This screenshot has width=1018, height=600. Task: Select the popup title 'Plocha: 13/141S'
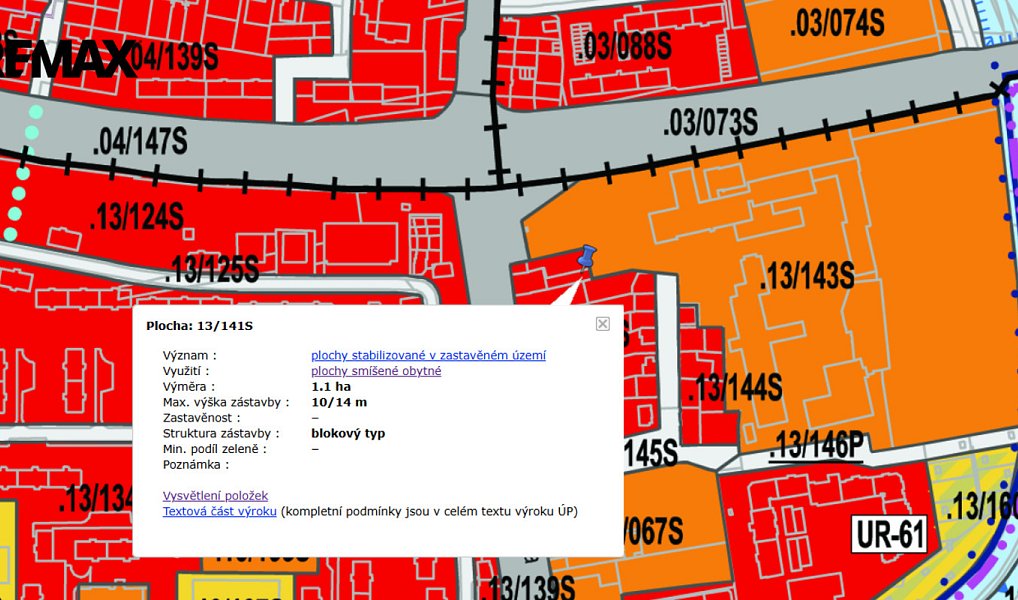[x=199, y=326]
